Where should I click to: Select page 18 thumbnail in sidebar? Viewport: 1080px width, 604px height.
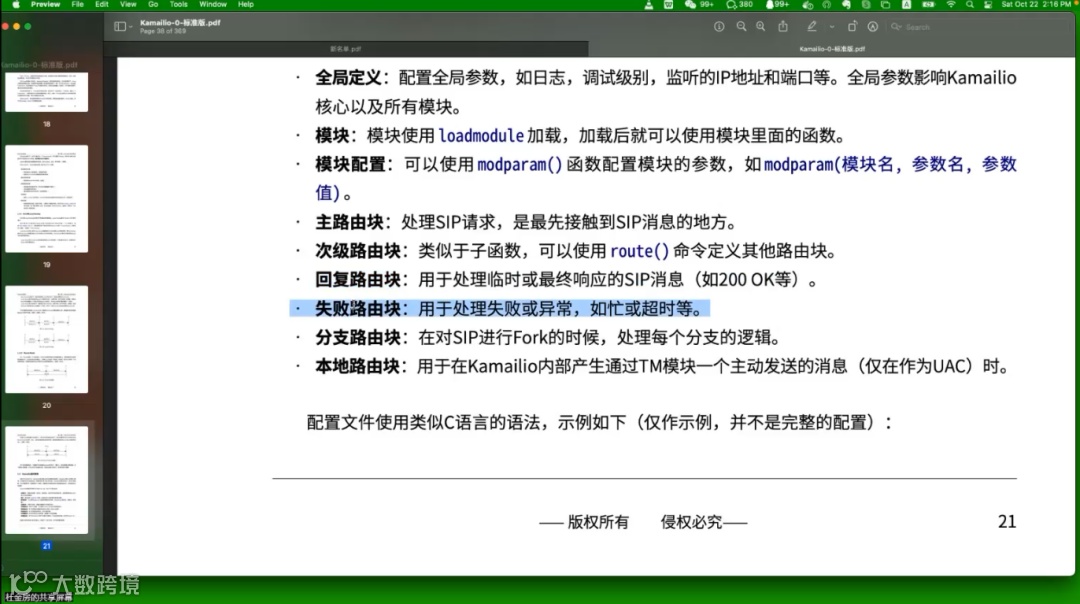(x=47, y=92)
